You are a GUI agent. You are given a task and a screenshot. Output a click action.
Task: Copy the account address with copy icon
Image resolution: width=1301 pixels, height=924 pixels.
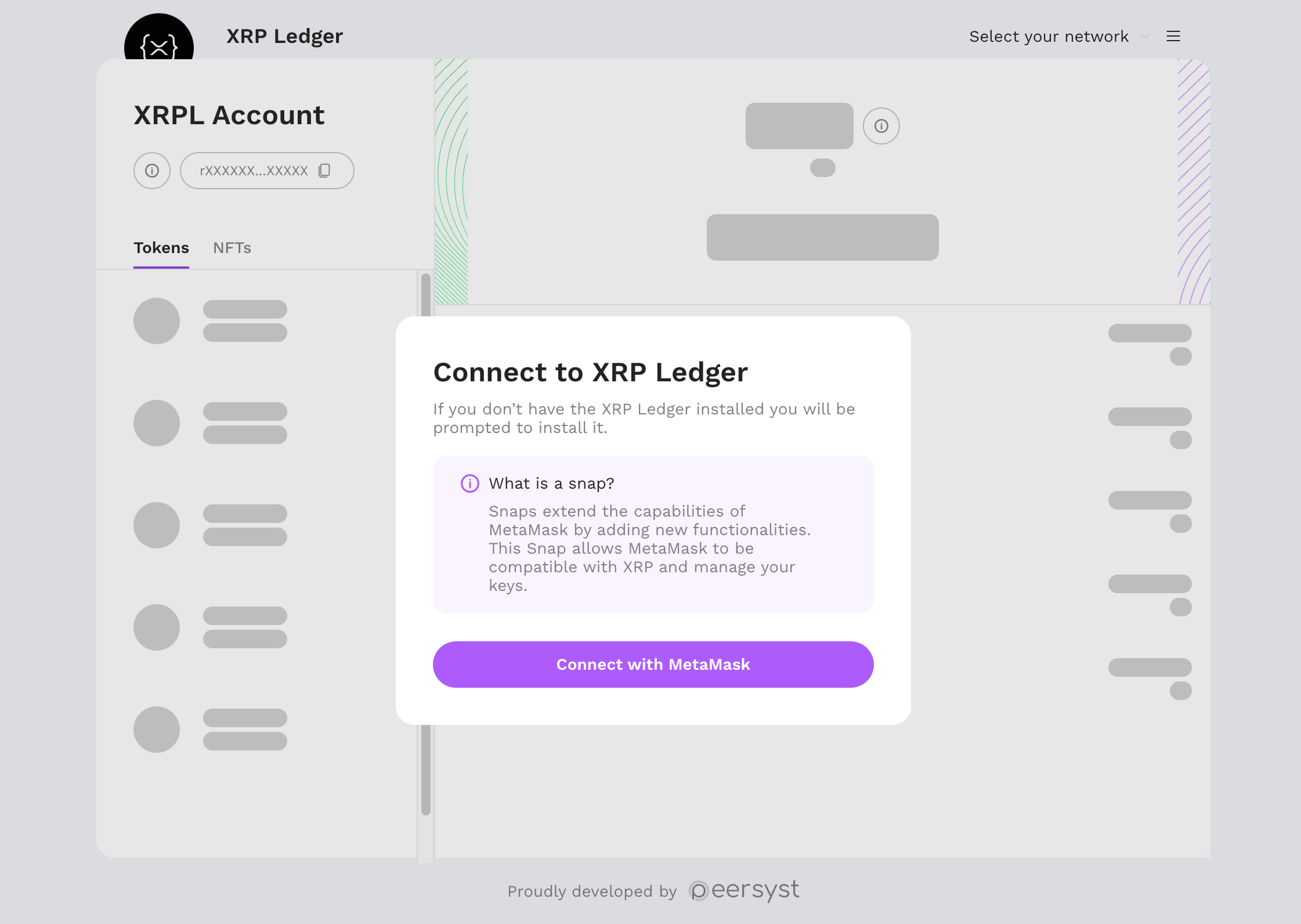pos(324,171)
